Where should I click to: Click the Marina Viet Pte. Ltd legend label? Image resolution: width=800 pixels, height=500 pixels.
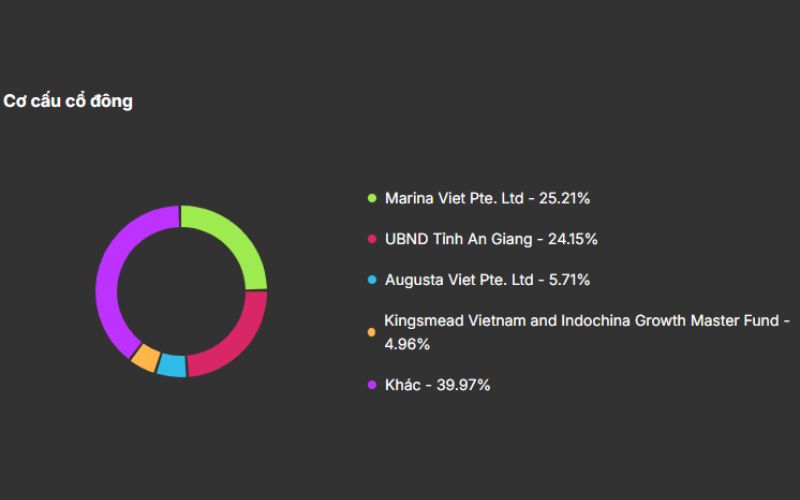point(453,198)
